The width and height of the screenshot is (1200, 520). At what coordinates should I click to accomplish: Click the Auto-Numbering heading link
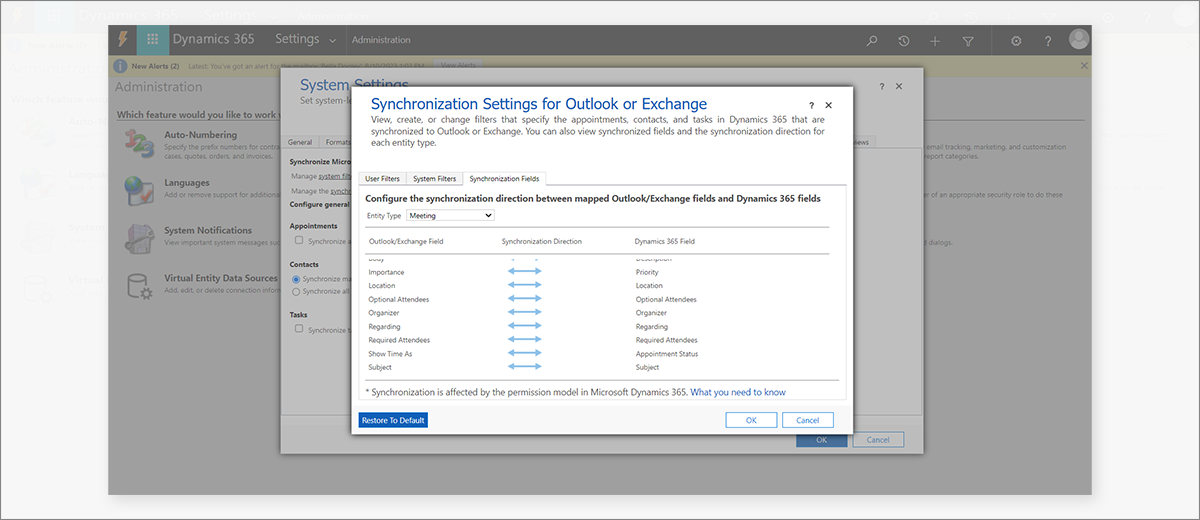pyautogui.click(x=200, y=134)
